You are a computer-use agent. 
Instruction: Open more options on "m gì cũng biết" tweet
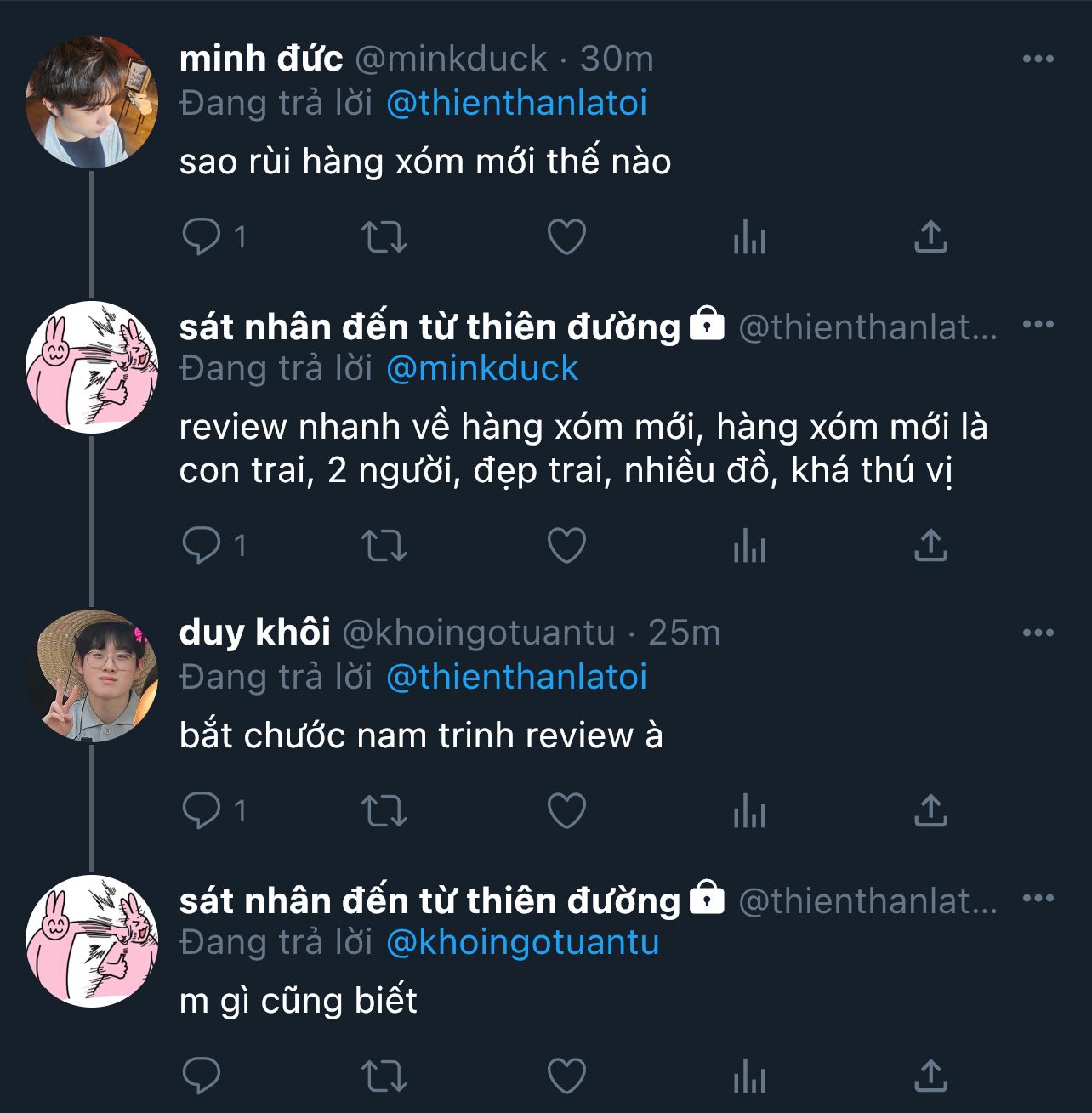coord(1038,899)
